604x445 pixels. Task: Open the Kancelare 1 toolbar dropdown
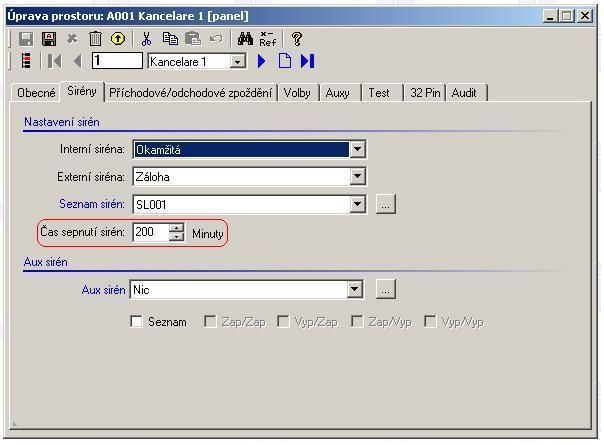click(x=238, y=62)
